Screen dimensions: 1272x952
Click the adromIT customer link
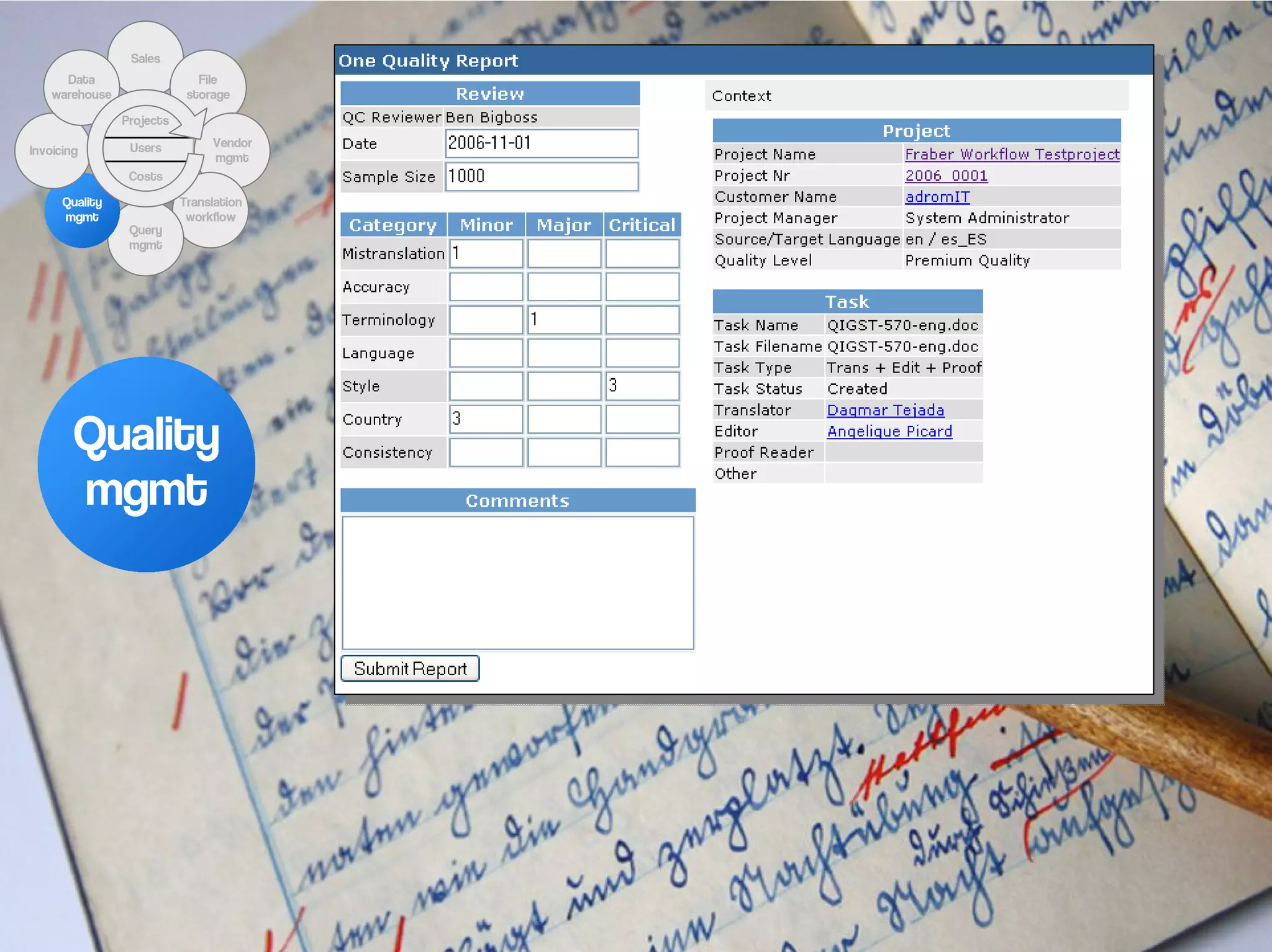[937, 197]
